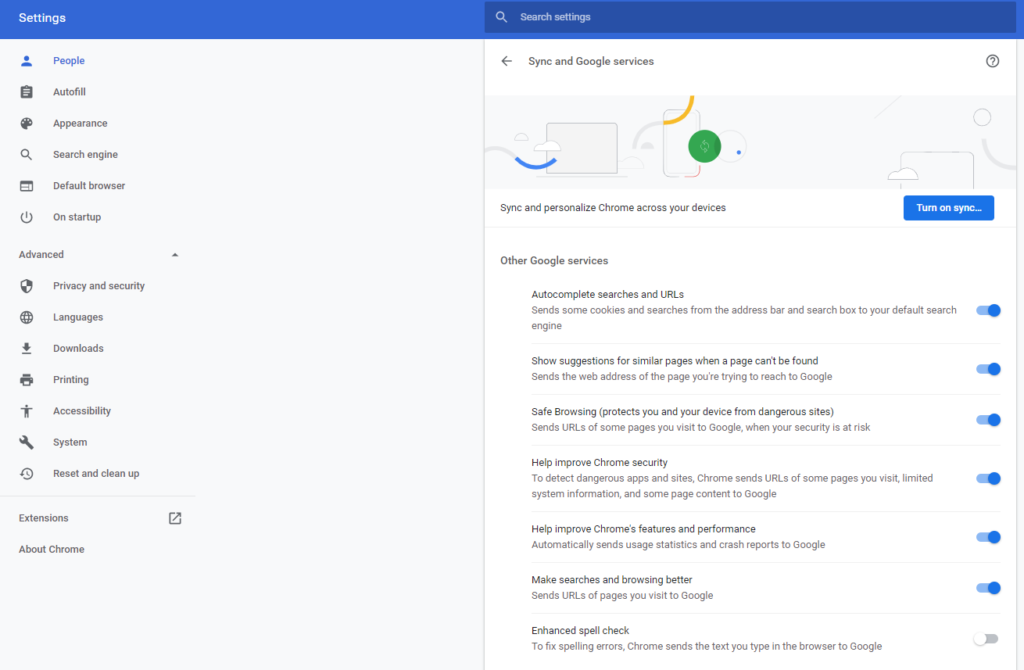Click the Accessibility figure icon
The width and height of the screenshot is (1024, 670).
(x=26, y=411)
